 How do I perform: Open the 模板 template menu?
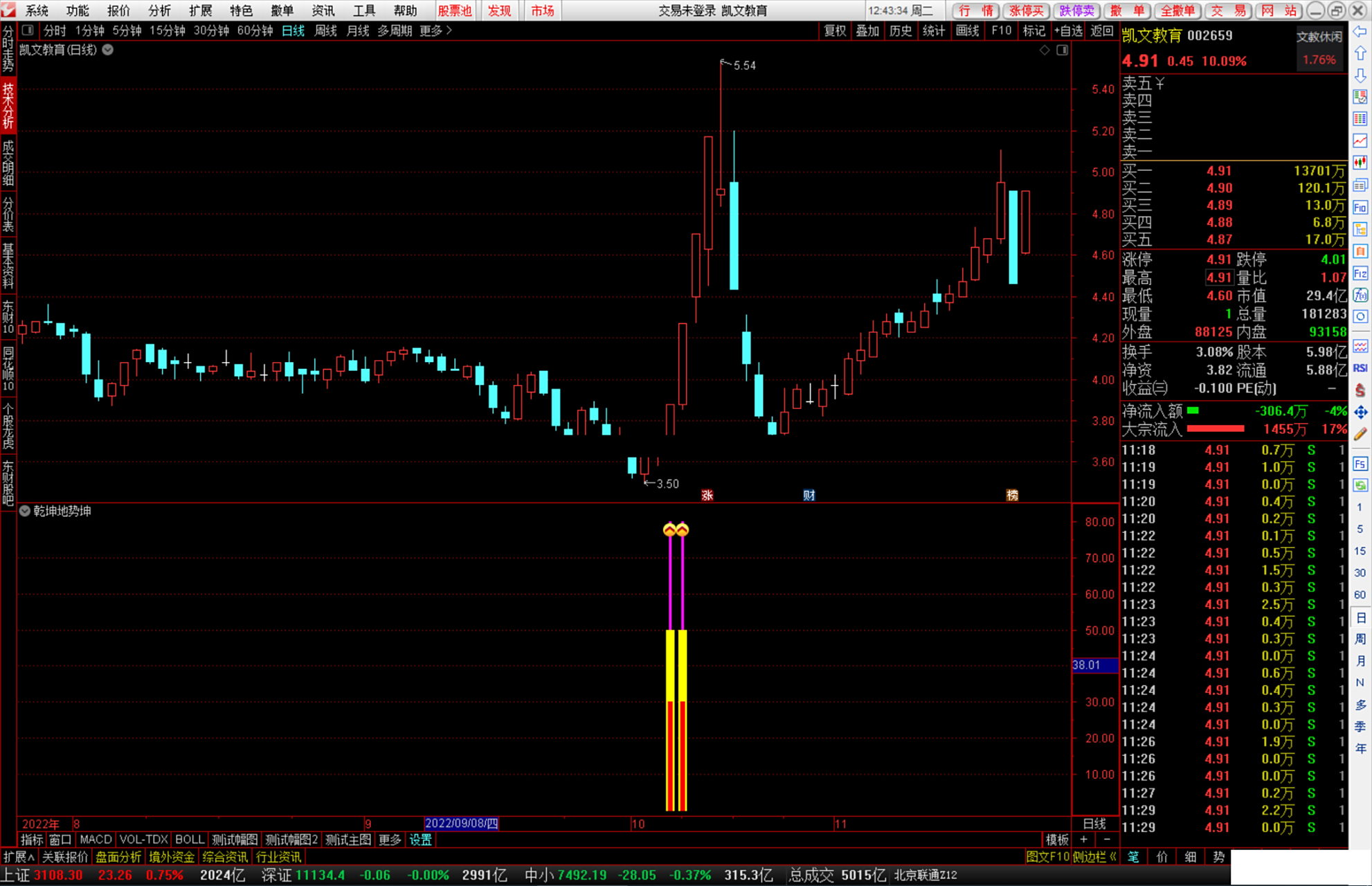[x=1057, y=840]
